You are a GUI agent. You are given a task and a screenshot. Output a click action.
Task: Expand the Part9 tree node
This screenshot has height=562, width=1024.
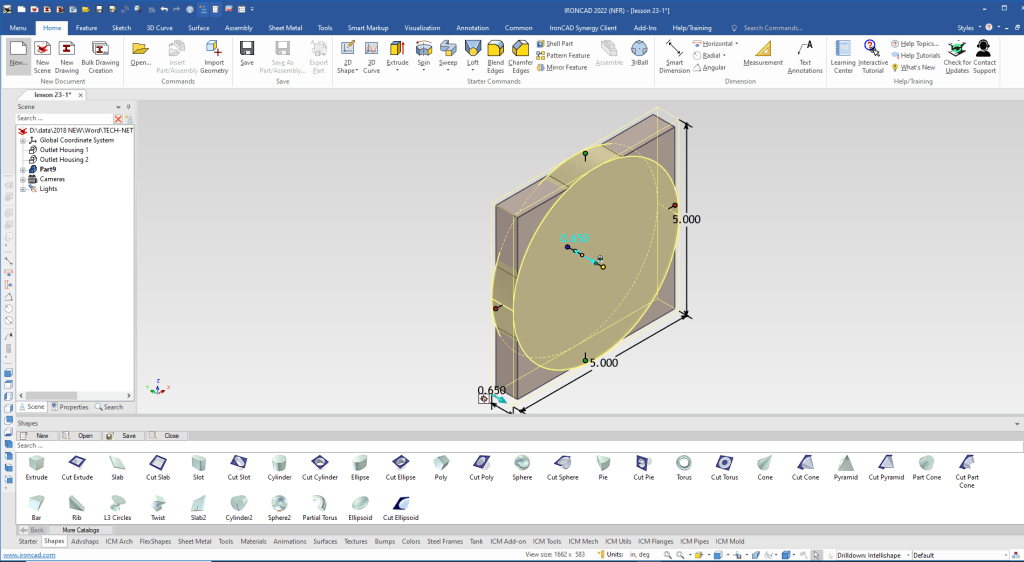[x=22, y=169]
